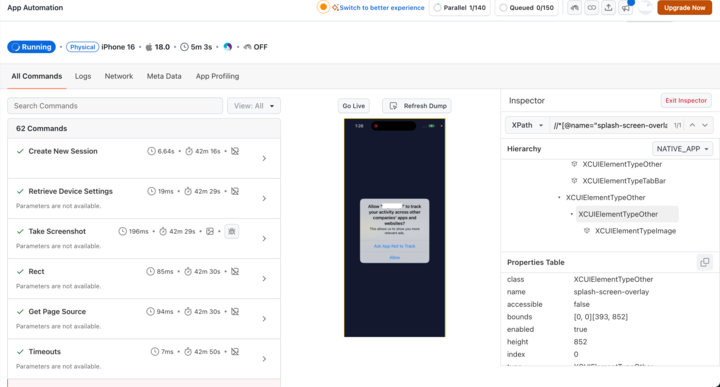720x387 pixels.
Task: Click the Refresh Dump icon
Action: pyautogui.click(x=393, y=106)
